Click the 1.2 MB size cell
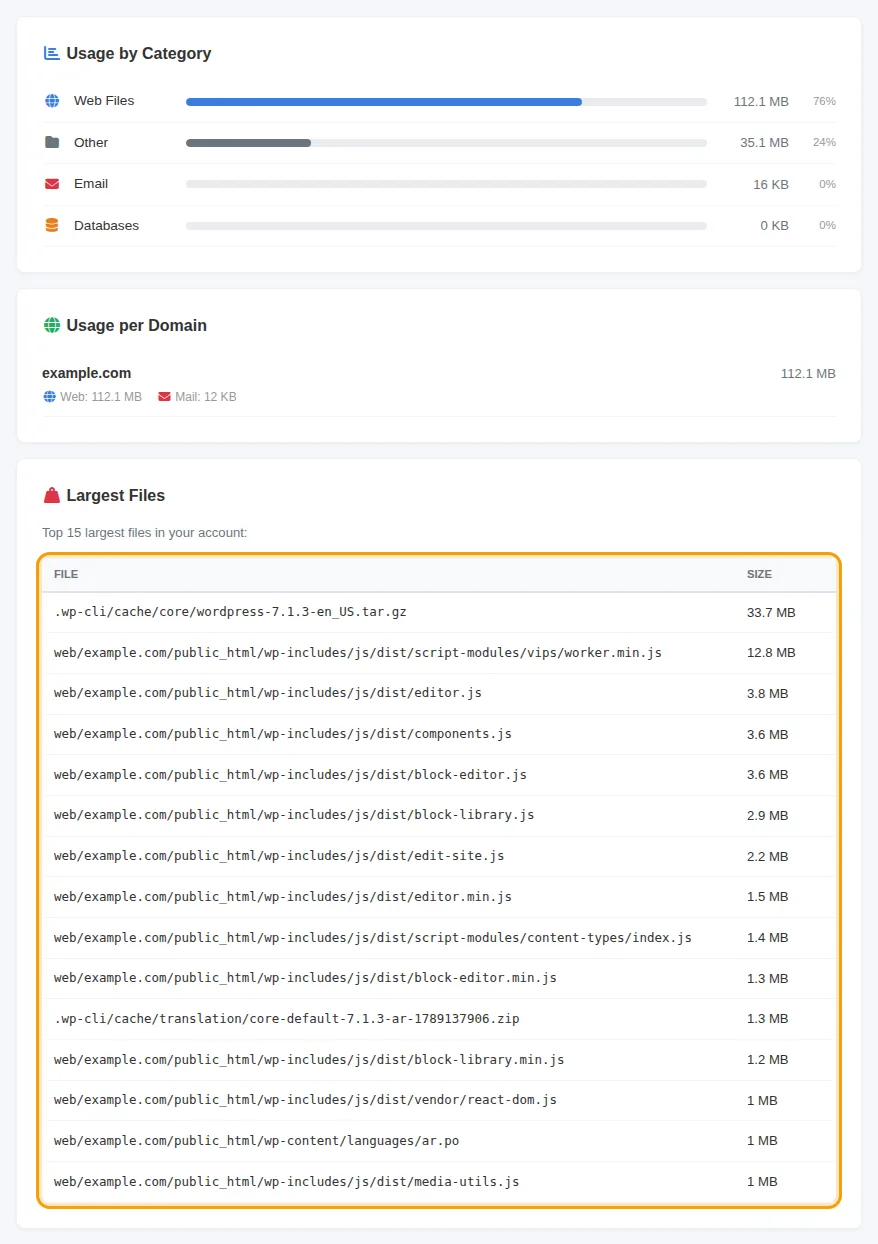The height and width of the screenshot is (1244, 878). (768, 1060)
